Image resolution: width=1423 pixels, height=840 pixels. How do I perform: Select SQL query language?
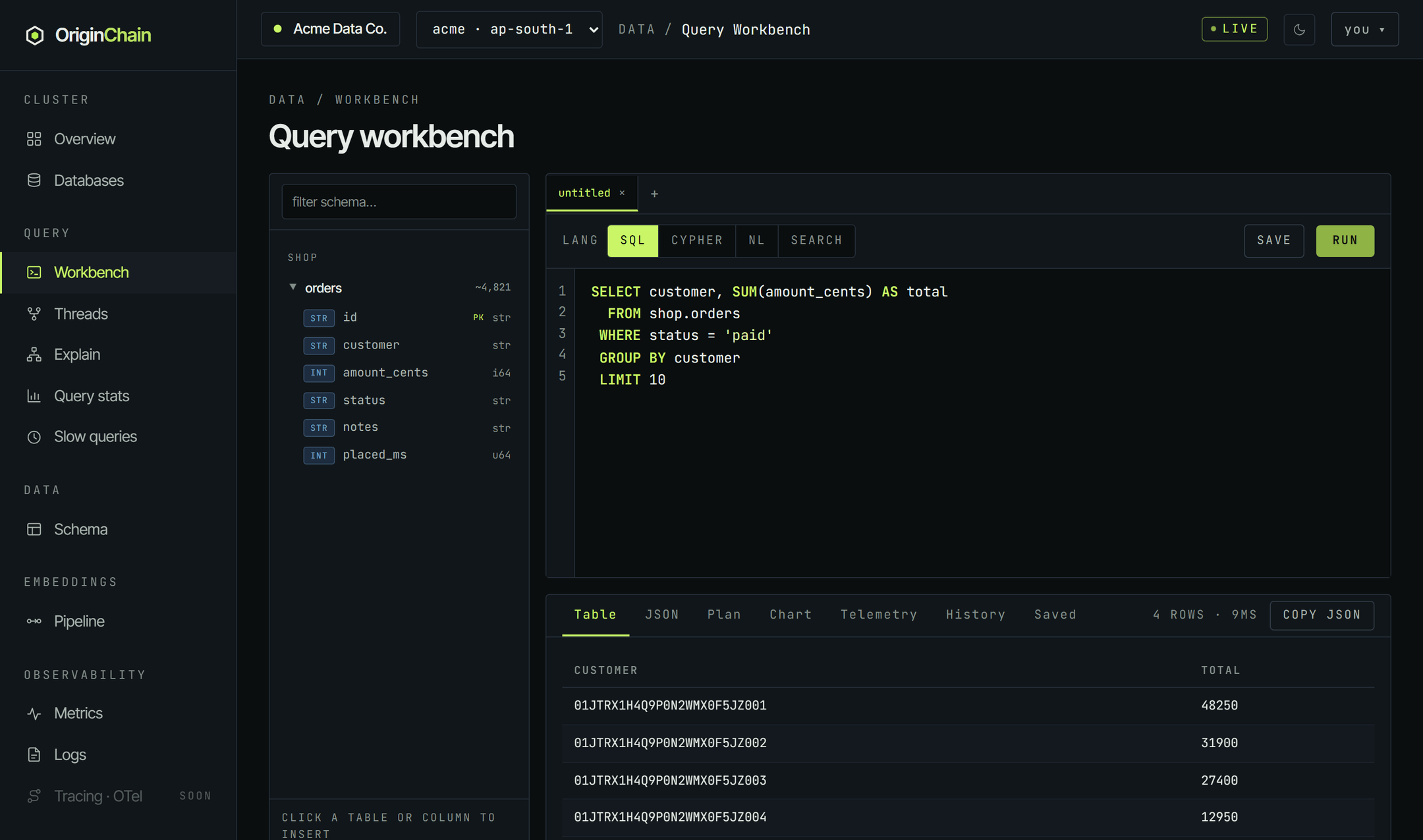(x=632, y=240)
